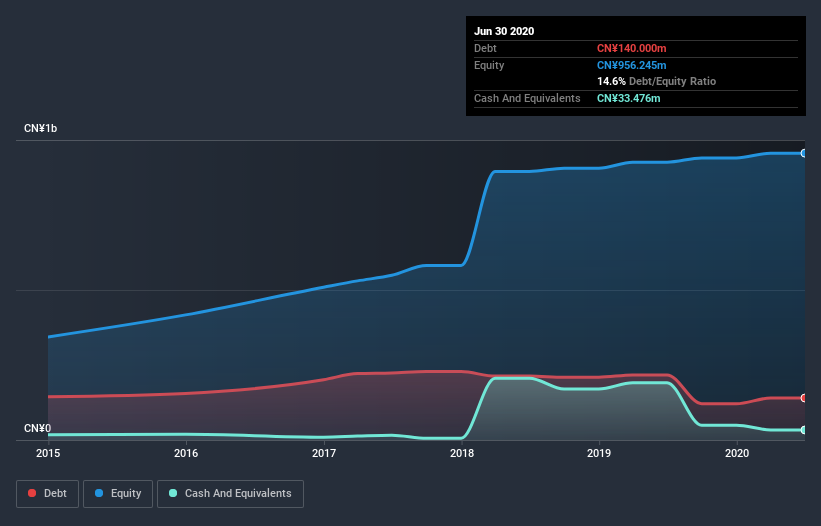This screenshot has height=526, width=821.
Task: Click the 2017 x-axis label
Action: (x=324, y=453)
